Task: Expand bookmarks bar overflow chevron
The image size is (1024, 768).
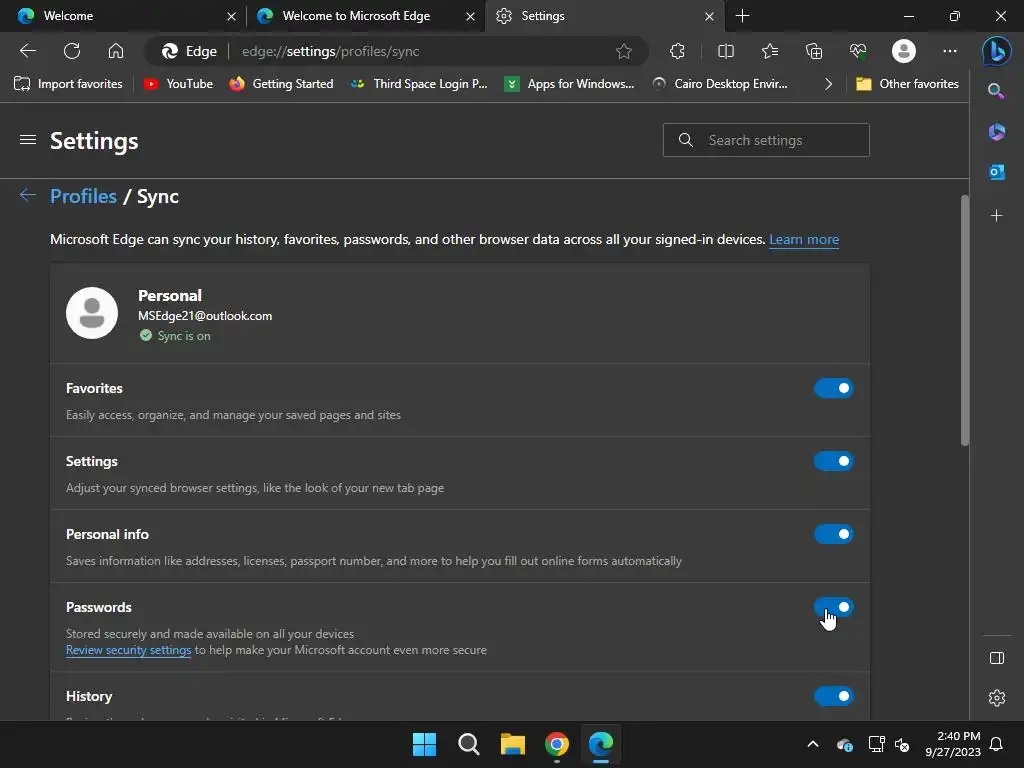Action: tap(828, 84)
